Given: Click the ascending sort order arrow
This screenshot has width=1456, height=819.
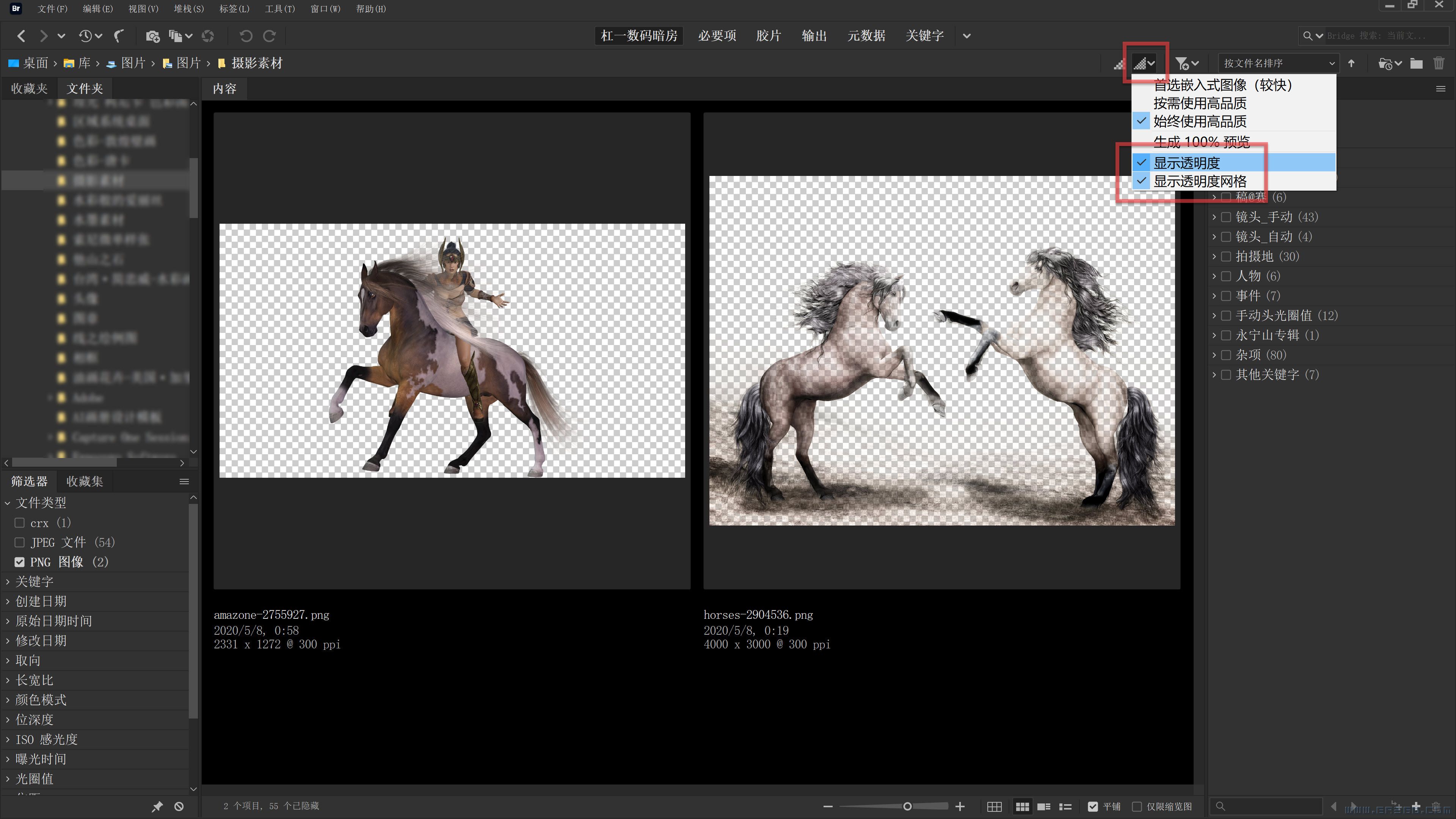Looking at the screenshot, I should pyautogui.click(x=1351, y=63).
